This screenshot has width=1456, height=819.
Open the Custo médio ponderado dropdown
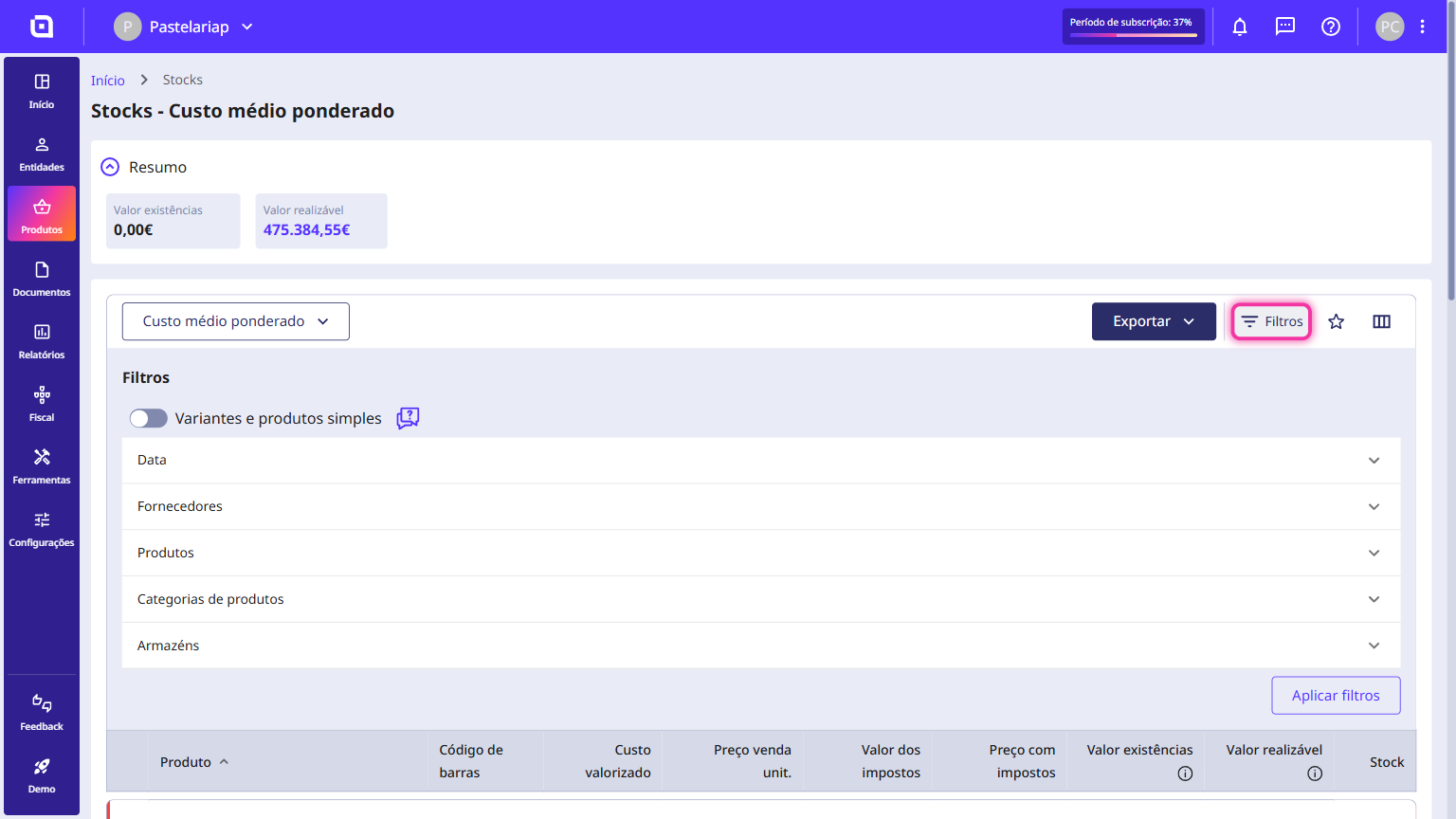pos(236,321)
